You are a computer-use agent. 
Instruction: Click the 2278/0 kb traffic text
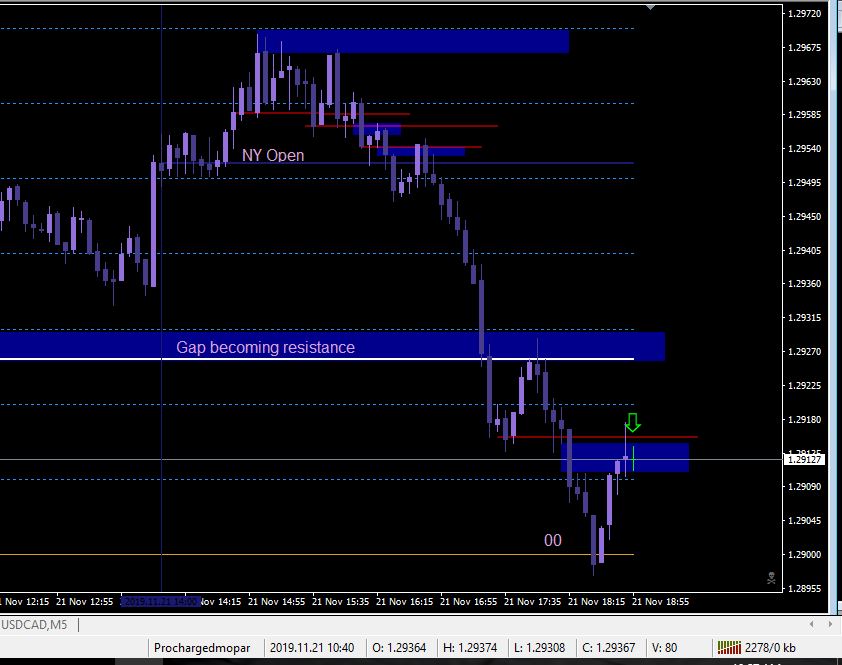(770, 648)
